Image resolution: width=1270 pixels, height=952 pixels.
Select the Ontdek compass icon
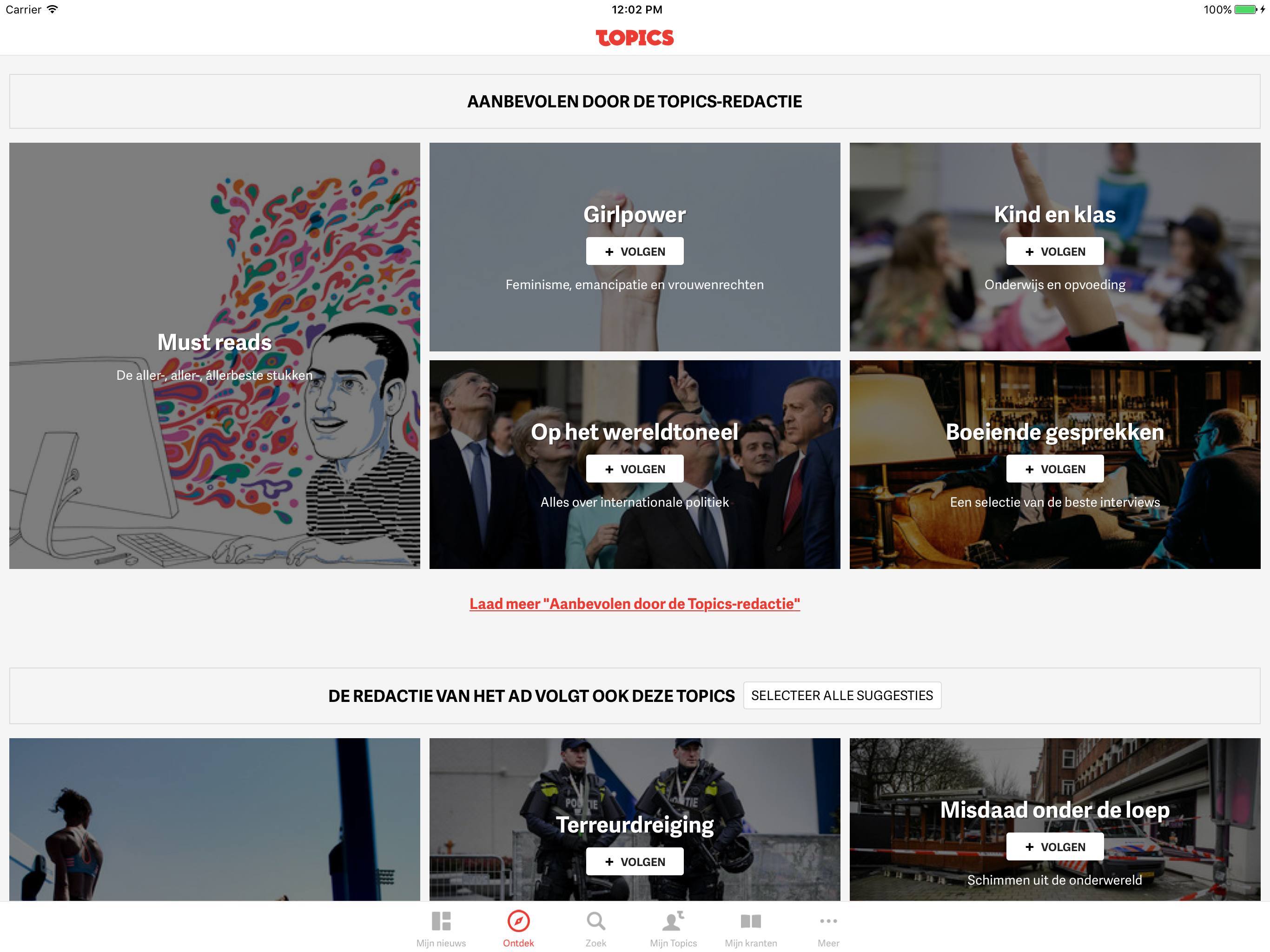[518, 921]
